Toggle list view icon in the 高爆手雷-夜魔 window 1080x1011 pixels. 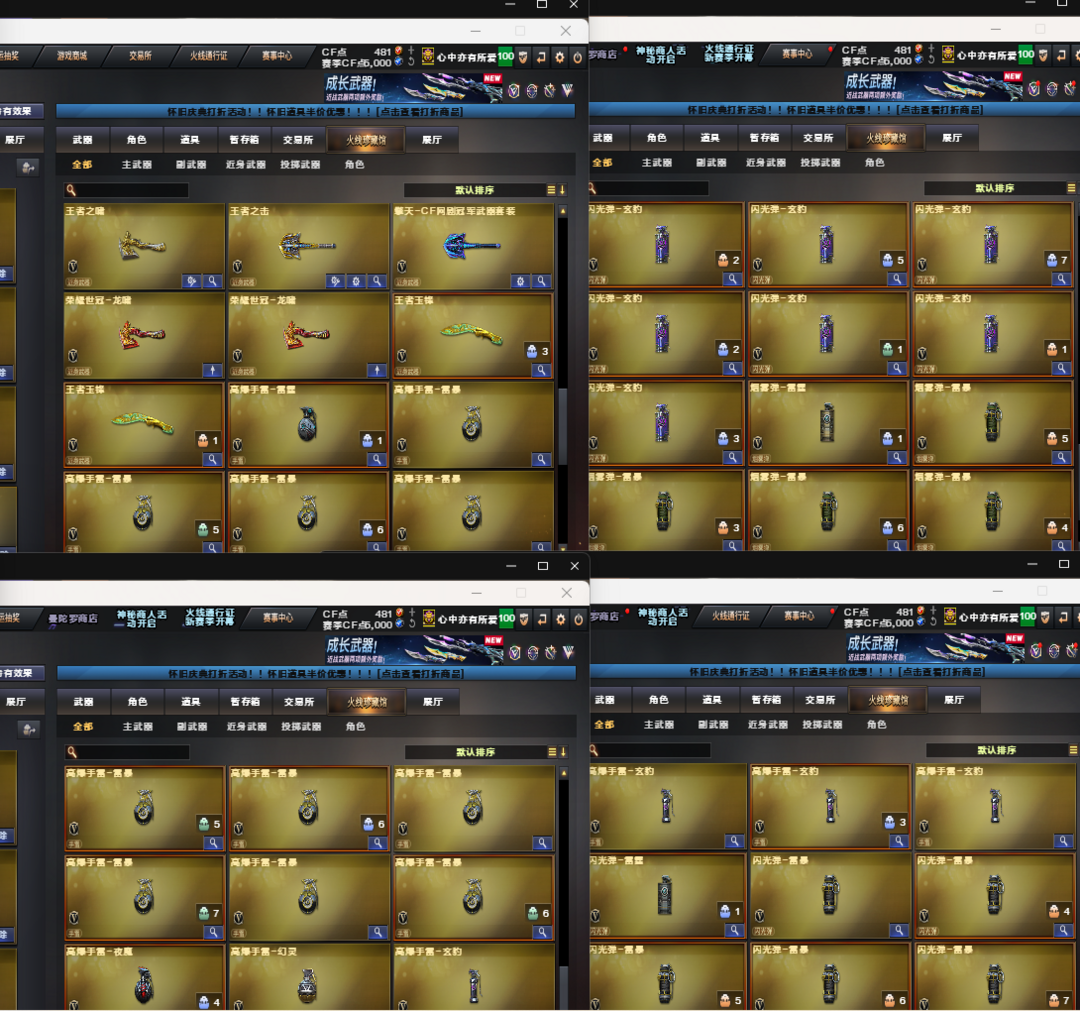pos(551,752)
